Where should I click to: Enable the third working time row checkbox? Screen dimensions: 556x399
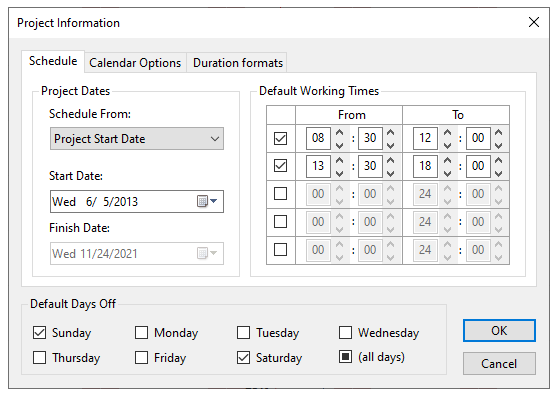280,194
